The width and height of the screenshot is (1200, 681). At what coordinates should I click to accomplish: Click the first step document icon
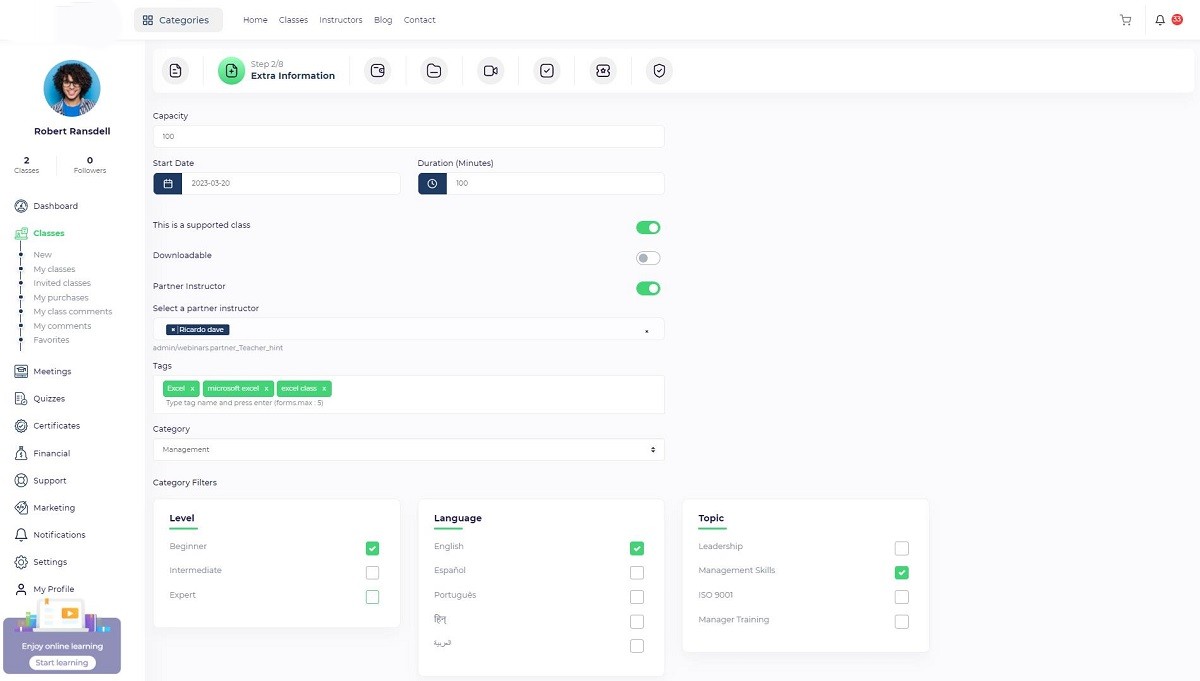176,71
